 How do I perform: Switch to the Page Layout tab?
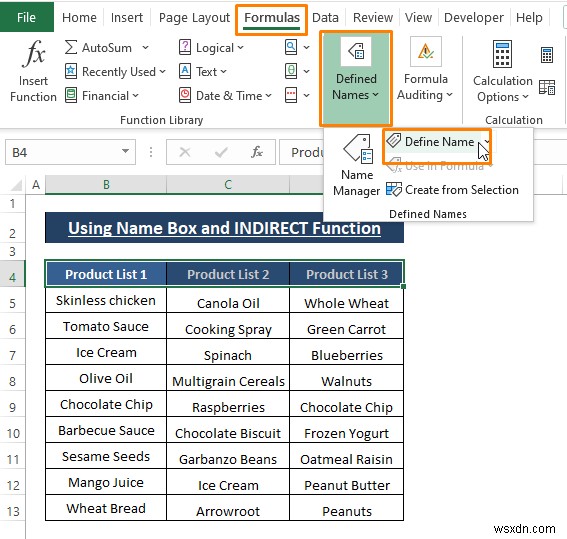tap(194, 18)
